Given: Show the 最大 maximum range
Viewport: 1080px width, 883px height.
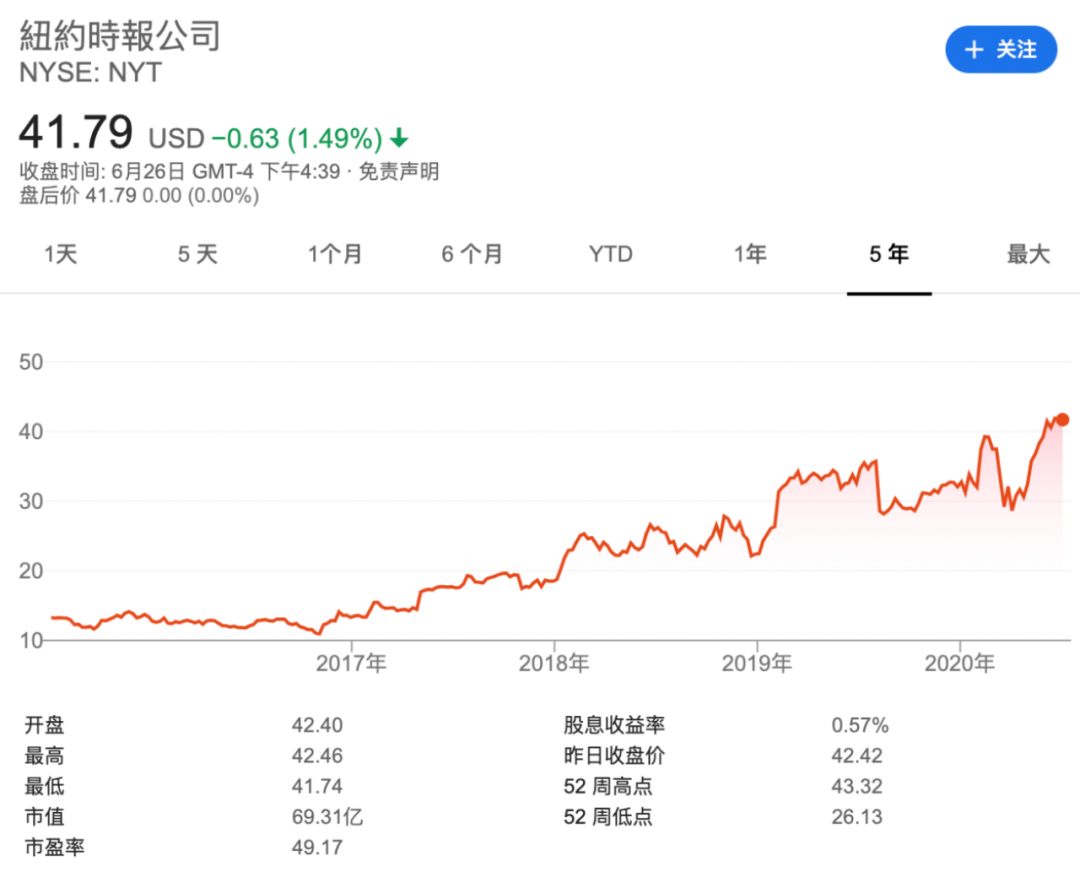Looking at the screenshot, I should [x=1028, y=254].
